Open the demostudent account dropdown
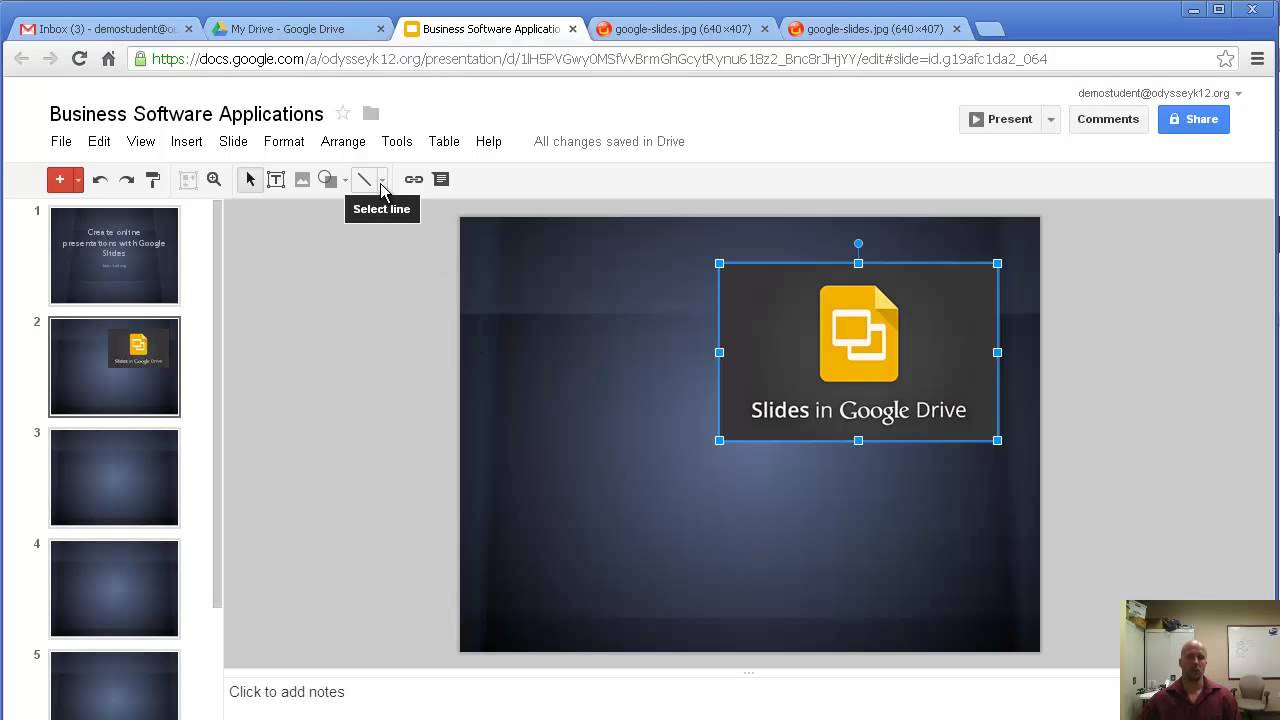This screenshot has height=720, width=1280. (x=1160, y=93)
